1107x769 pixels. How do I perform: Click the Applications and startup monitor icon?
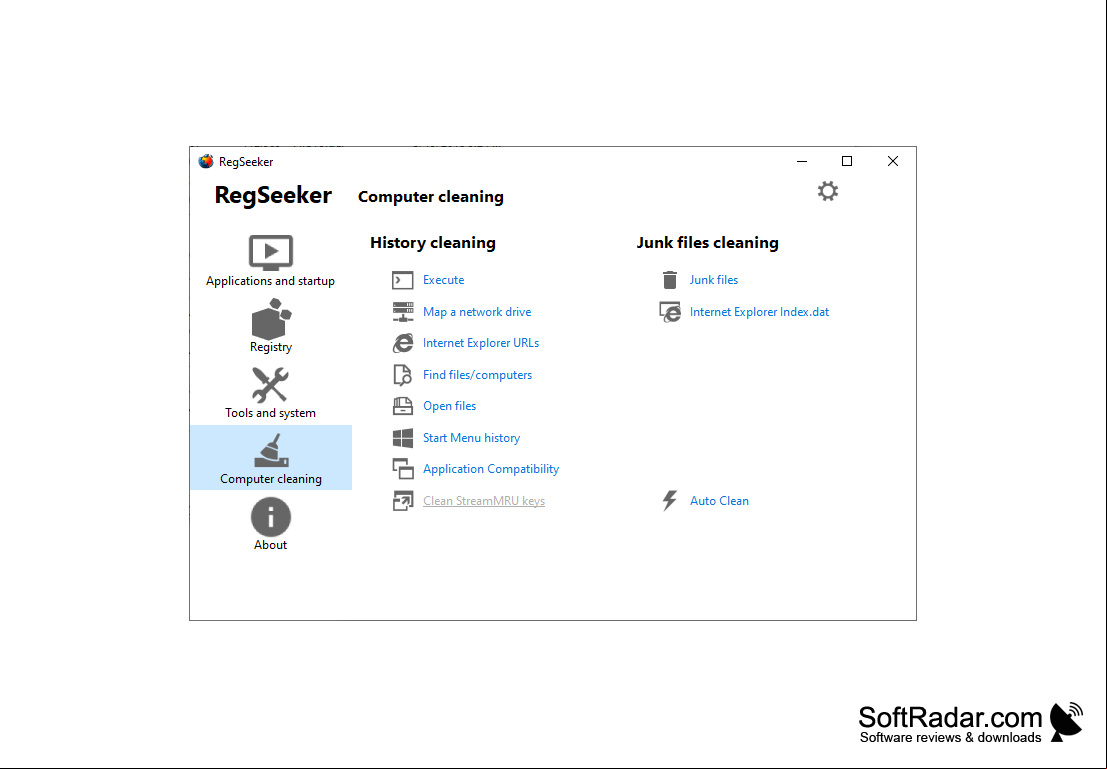point(270,253)
